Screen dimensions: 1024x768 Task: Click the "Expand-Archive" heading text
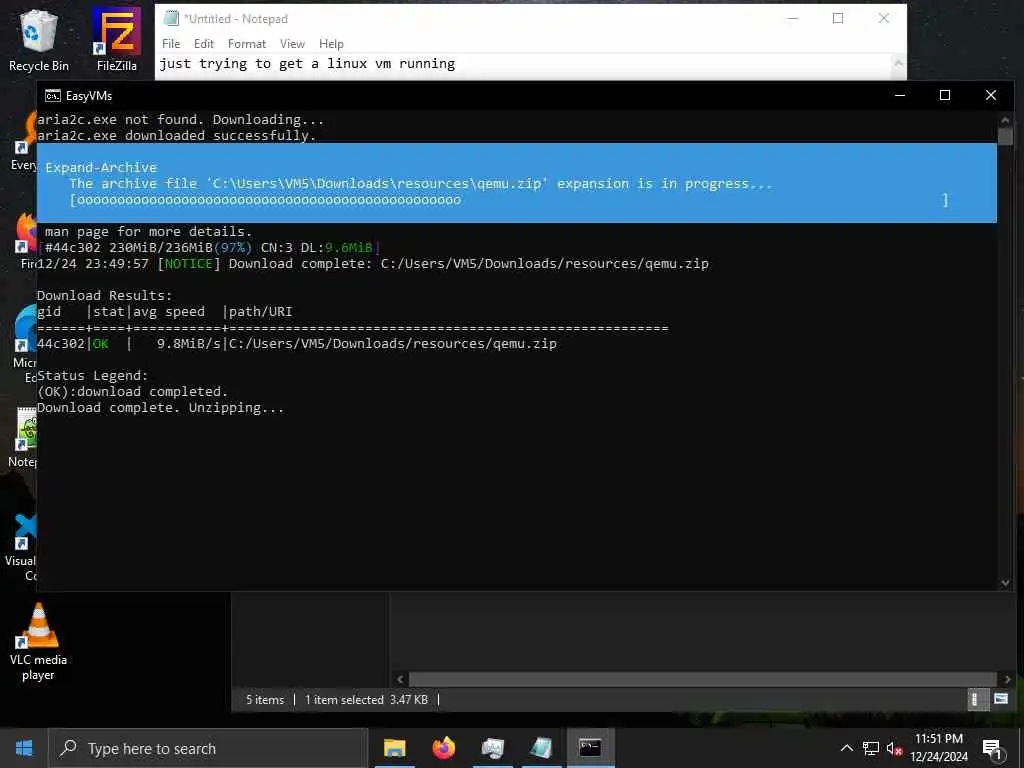pos(101,168)
